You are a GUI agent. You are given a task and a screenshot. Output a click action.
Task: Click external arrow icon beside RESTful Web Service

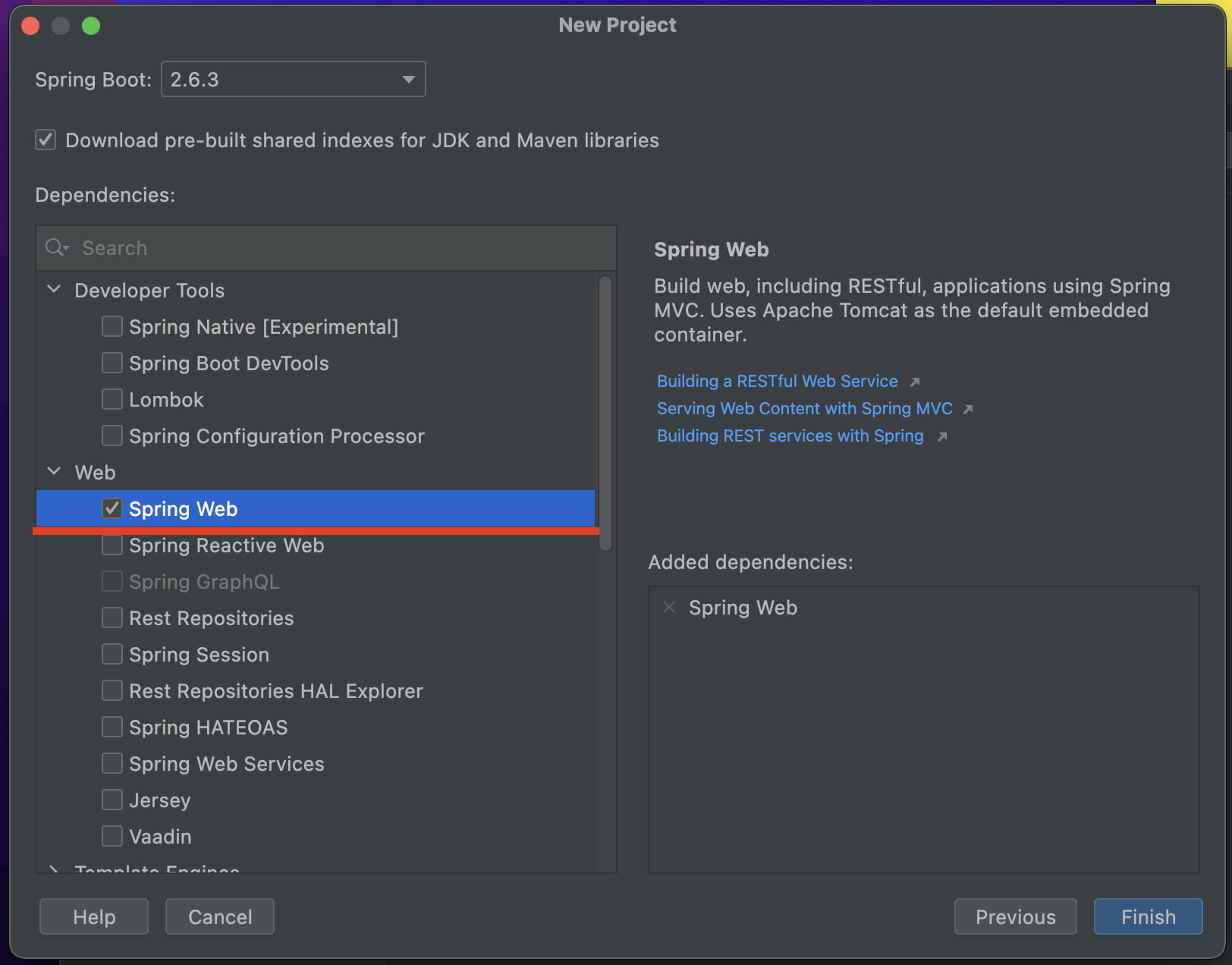click(x=915, y=382)
